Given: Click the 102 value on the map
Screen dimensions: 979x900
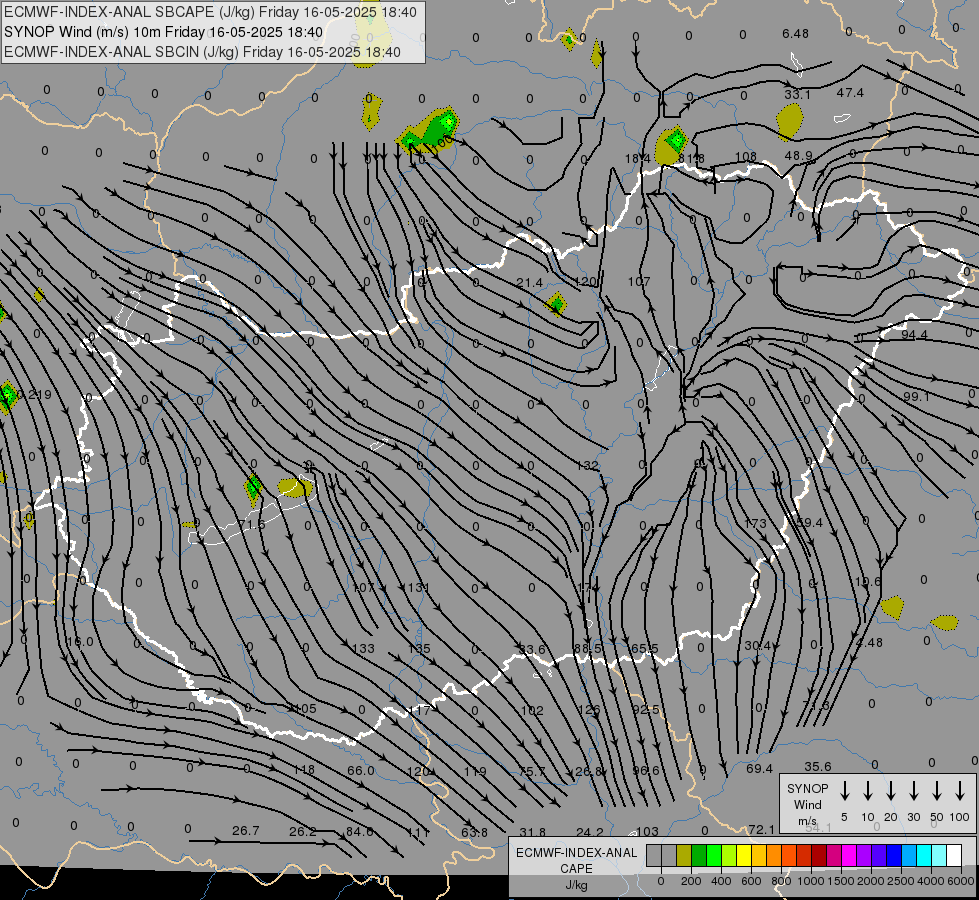Looking at the screenshot, I should (532, 711).
